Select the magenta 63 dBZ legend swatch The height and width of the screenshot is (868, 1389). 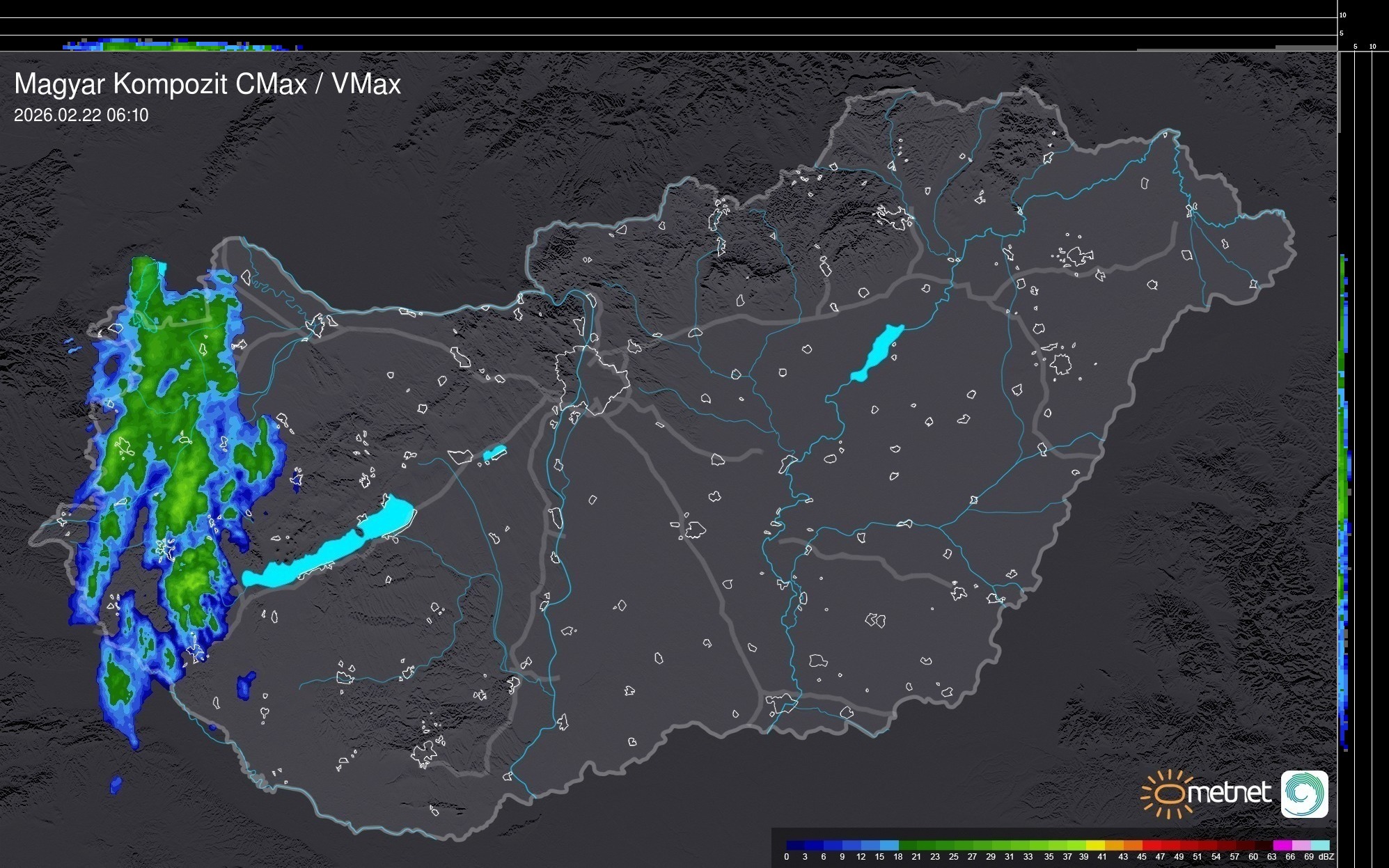pyautogui.click(x=1282, y=846)
